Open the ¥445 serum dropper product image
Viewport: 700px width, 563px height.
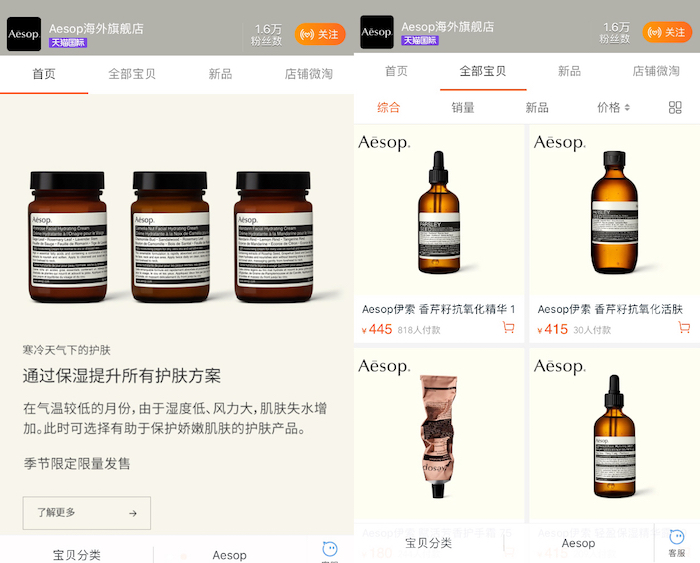coord(439,210)
